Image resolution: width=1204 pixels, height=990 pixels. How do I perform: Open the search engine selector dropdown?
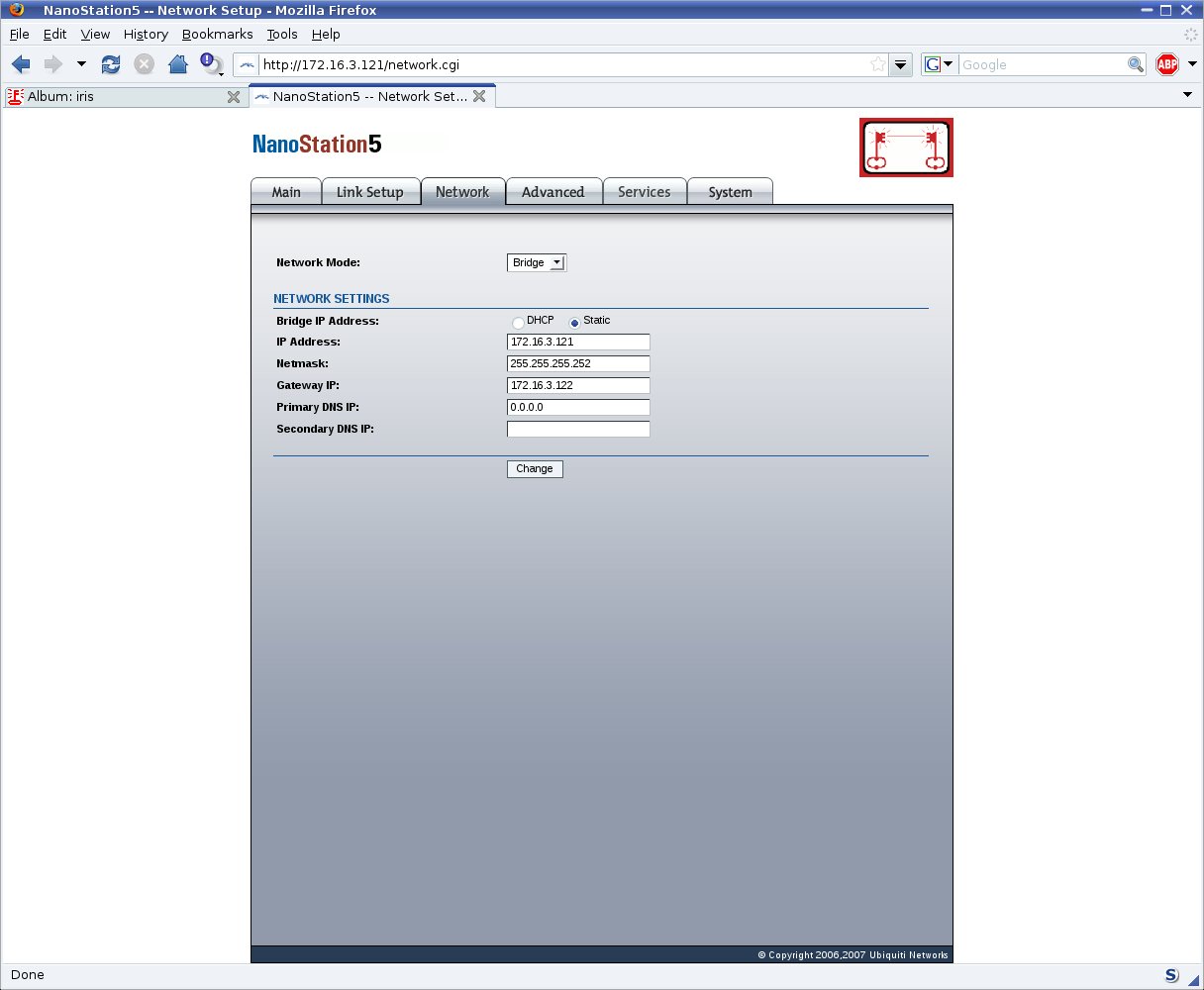click(939, 64)
